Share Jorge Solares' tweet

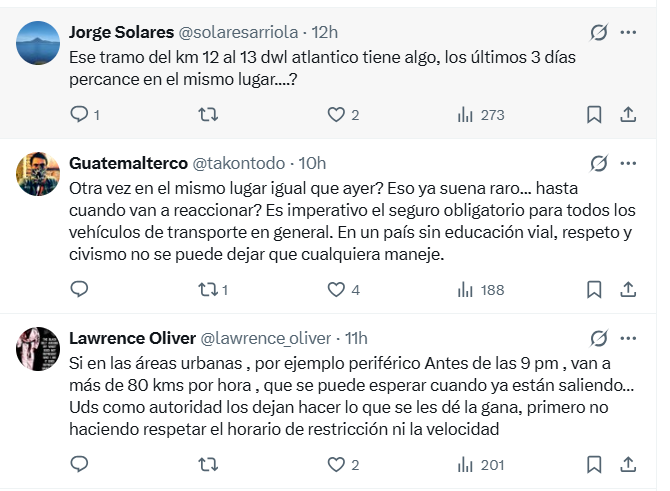628,115
